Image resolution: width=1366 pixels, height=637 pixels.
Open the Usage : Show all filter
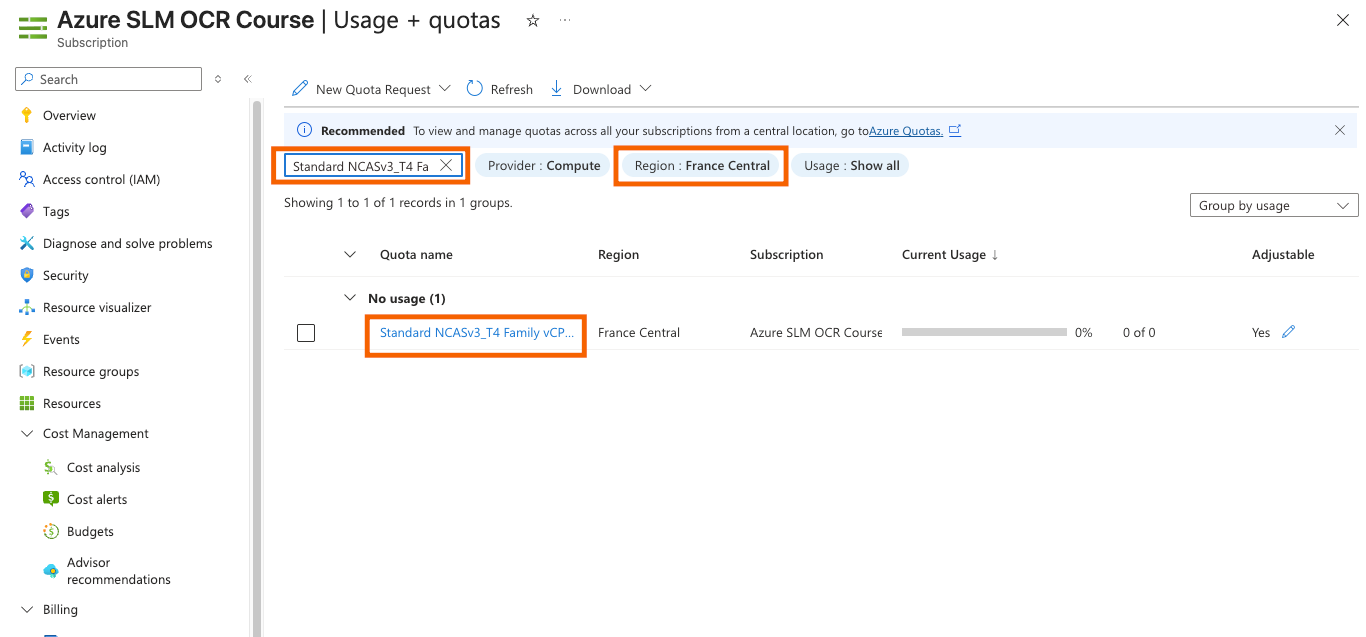click(x=851, y=166)
